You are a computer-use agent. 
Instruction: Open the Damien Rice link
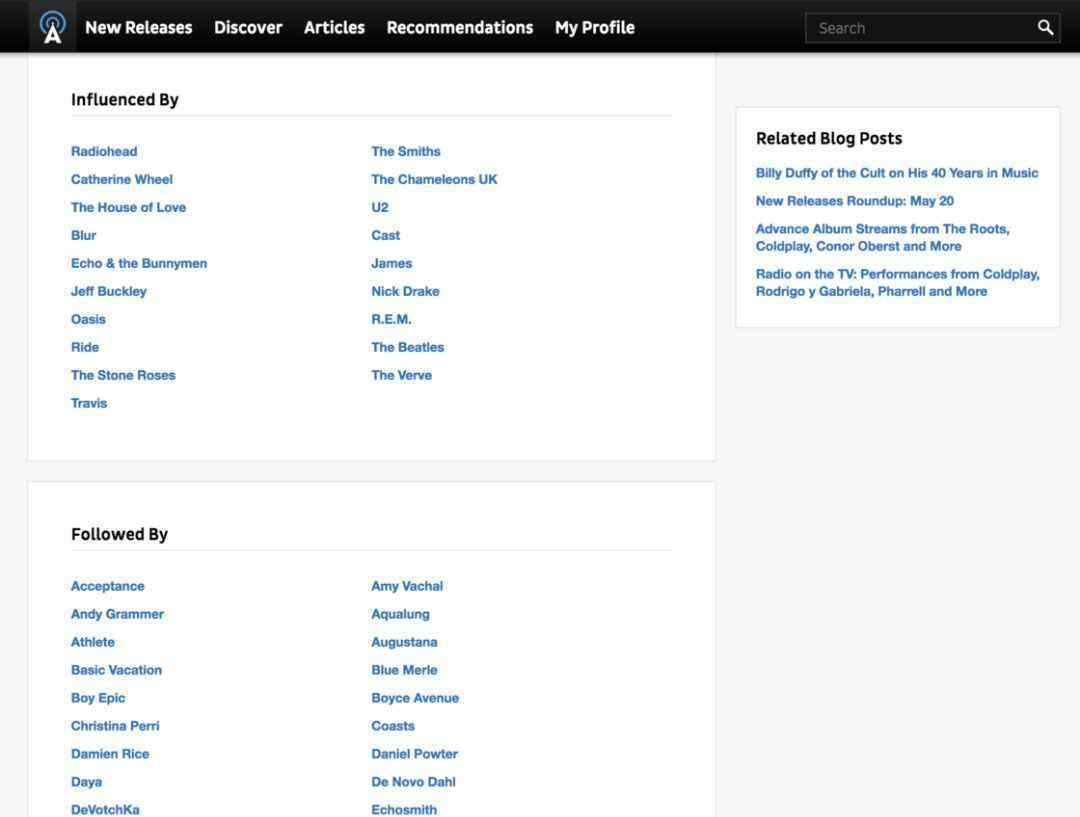click(x=110, y=754)
